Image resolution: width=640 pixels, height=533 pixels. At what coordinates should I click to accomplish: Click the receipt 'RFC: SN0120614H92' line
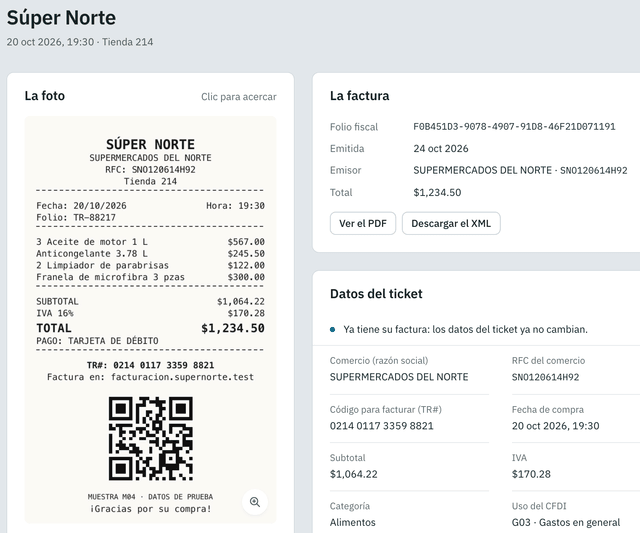pos(150,169)
